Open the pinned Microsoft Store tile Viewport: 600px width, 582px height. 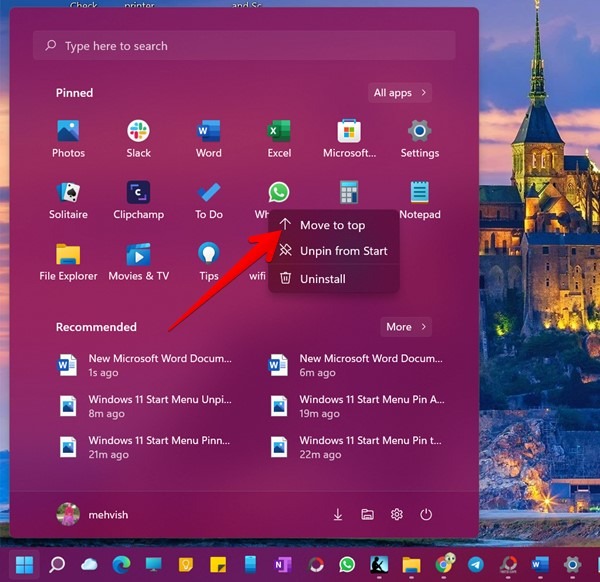349,139
